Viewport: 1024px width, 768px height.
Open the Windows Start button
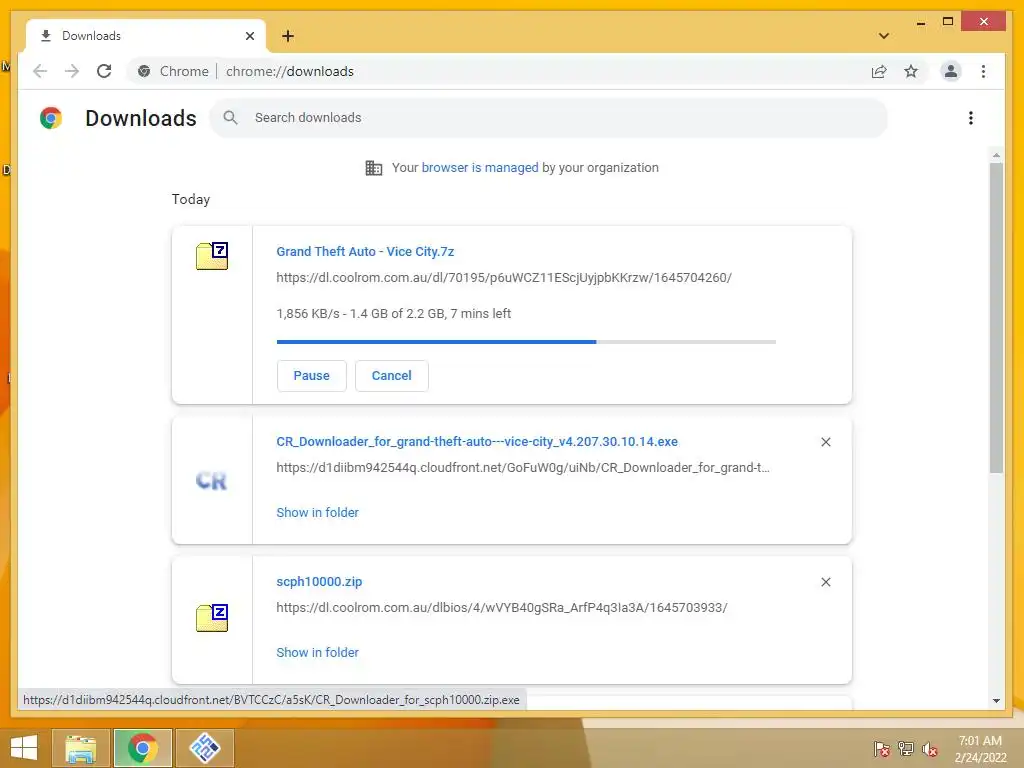pos(24,748)
